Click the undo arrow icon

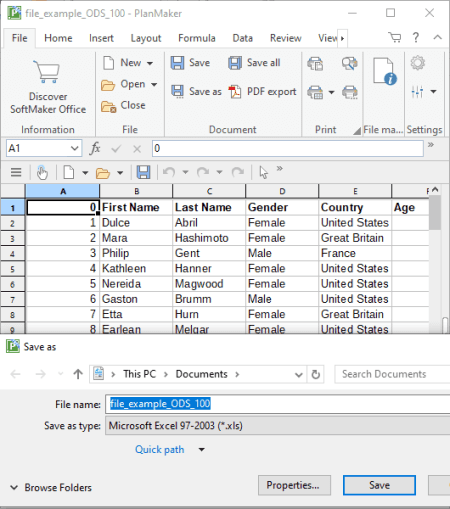tap(169, 172)
